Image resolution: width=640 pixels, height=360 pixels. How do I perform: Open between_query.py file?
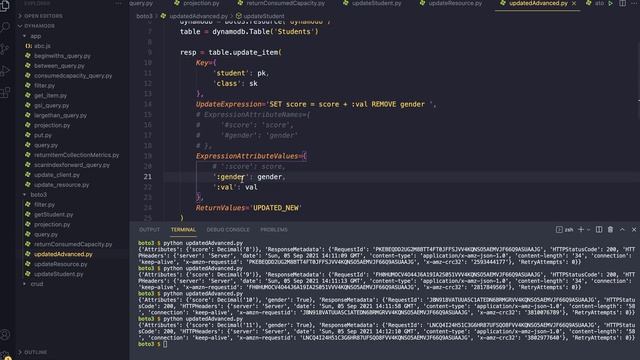pos(59,66)
